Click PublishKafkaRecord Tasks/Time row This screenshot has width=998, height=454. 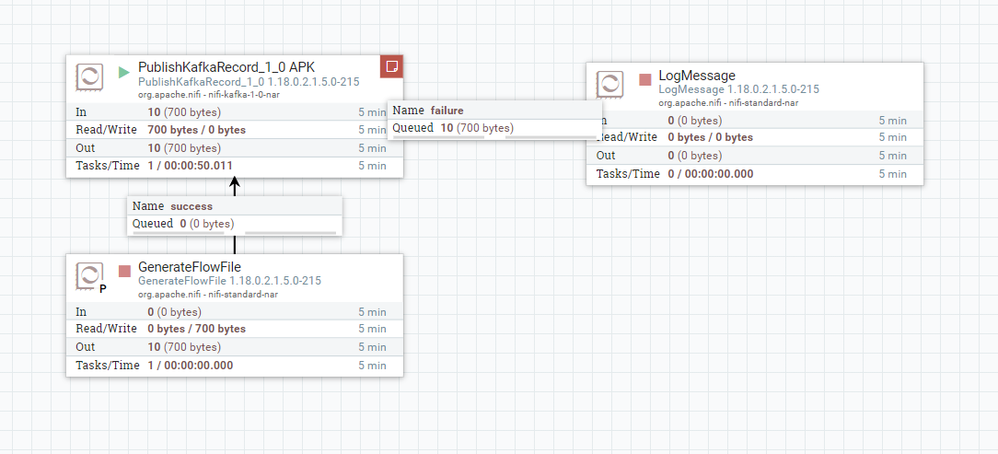(x=234, y=166)
